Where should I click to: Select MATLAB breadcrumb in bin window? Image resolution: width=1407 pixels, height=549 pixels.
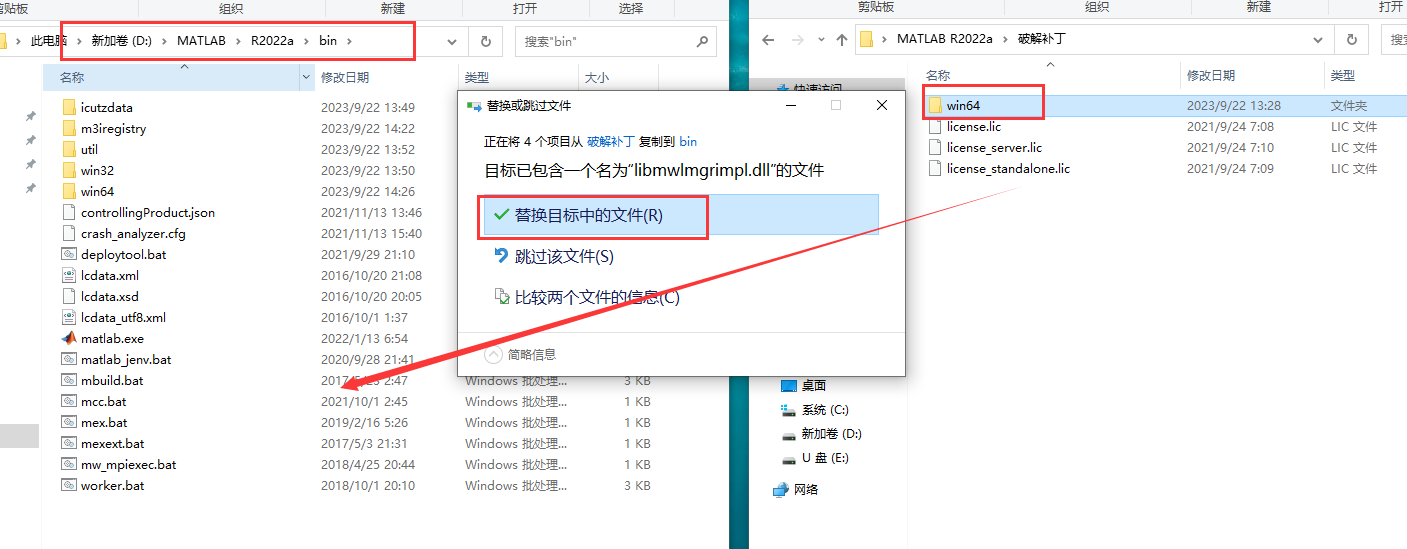click(202, 41)
